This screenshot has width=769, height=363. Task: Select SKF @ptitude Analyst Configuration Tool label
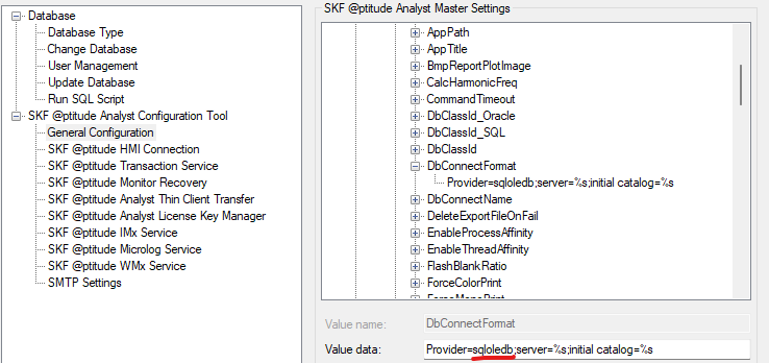(128, 116)
